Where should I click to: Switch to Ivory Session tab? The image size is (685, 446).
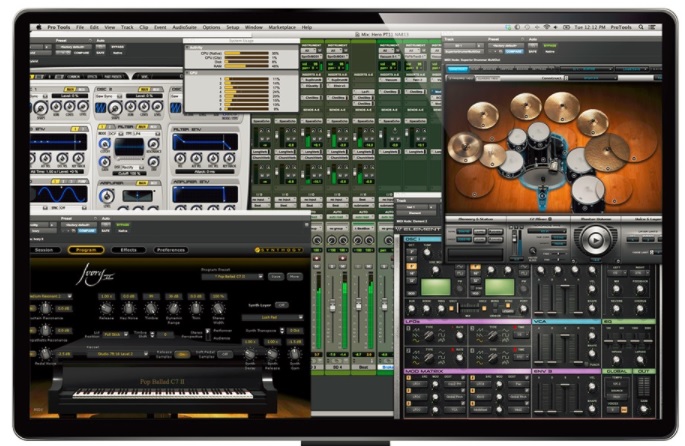click(x=44, y=250)
